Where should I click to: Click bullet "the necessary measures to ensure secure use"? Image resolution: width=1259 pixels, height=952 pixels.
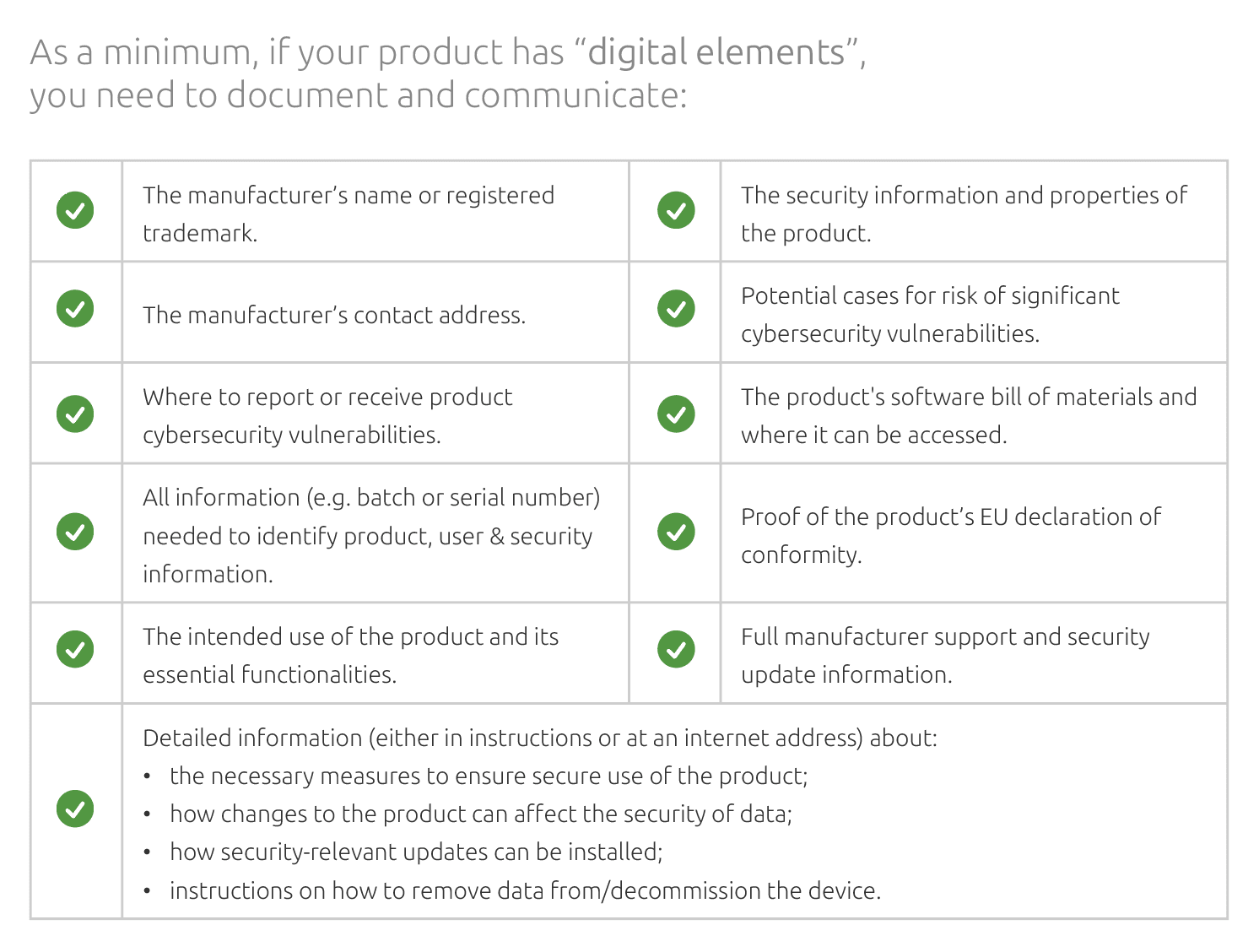pyautogui.click(x=489, y=776)
